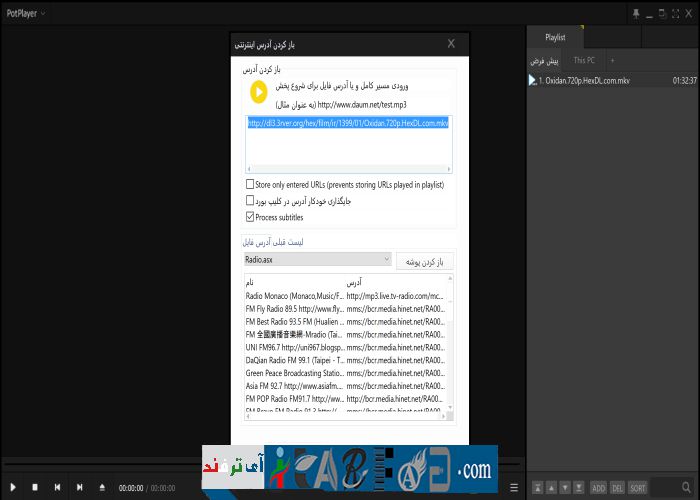Click the Stop button in the player controls

click(34, 487)
